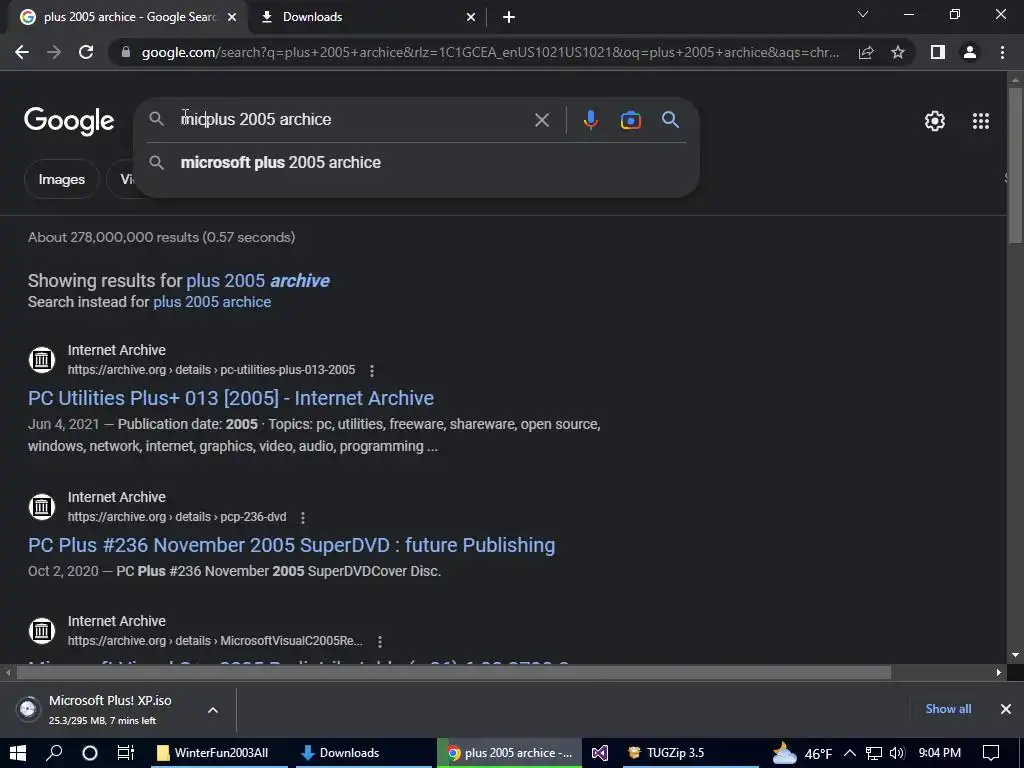1024x768 pixels.
Task: Open a new Chrome tab
Action: tap(509, 17)
